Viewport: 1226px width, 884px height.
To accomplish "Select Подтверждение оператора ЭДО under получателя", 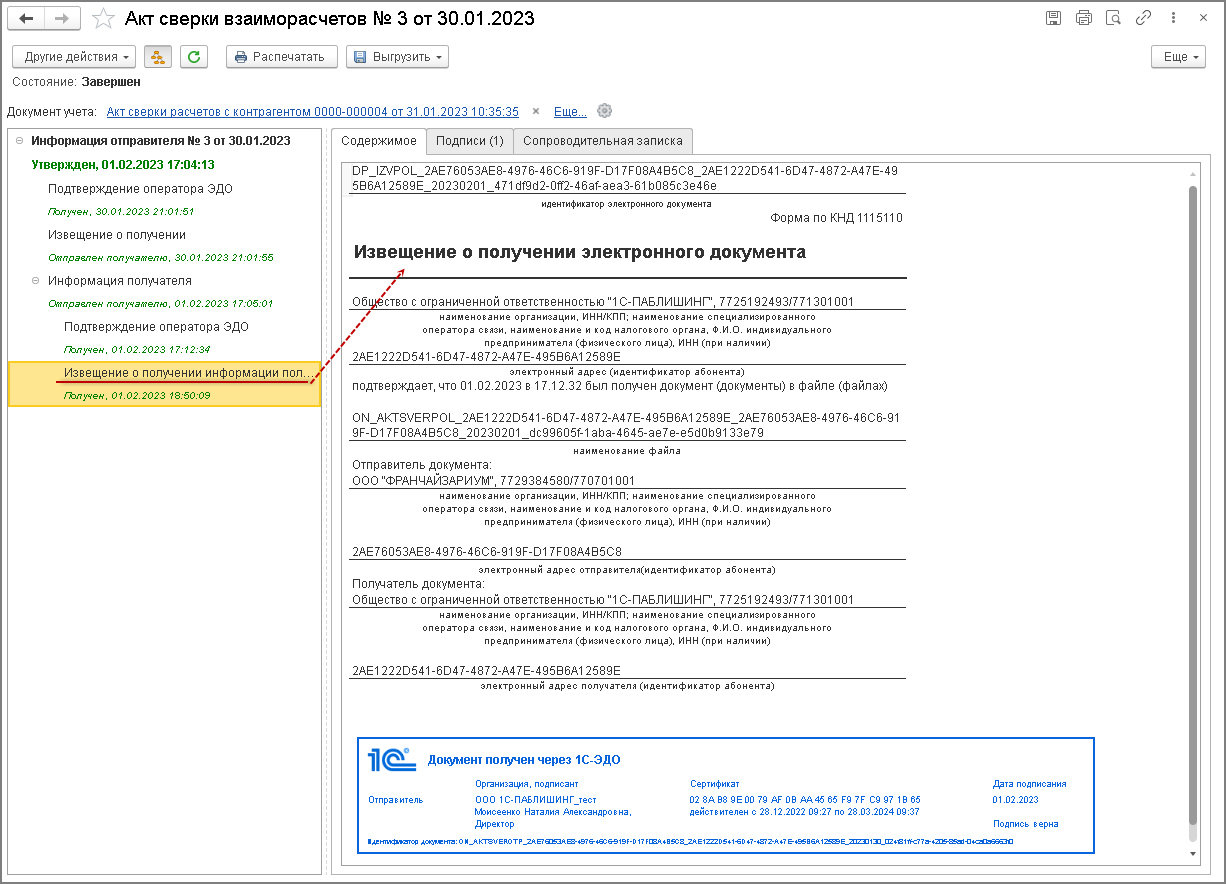I will pos(156,327).
